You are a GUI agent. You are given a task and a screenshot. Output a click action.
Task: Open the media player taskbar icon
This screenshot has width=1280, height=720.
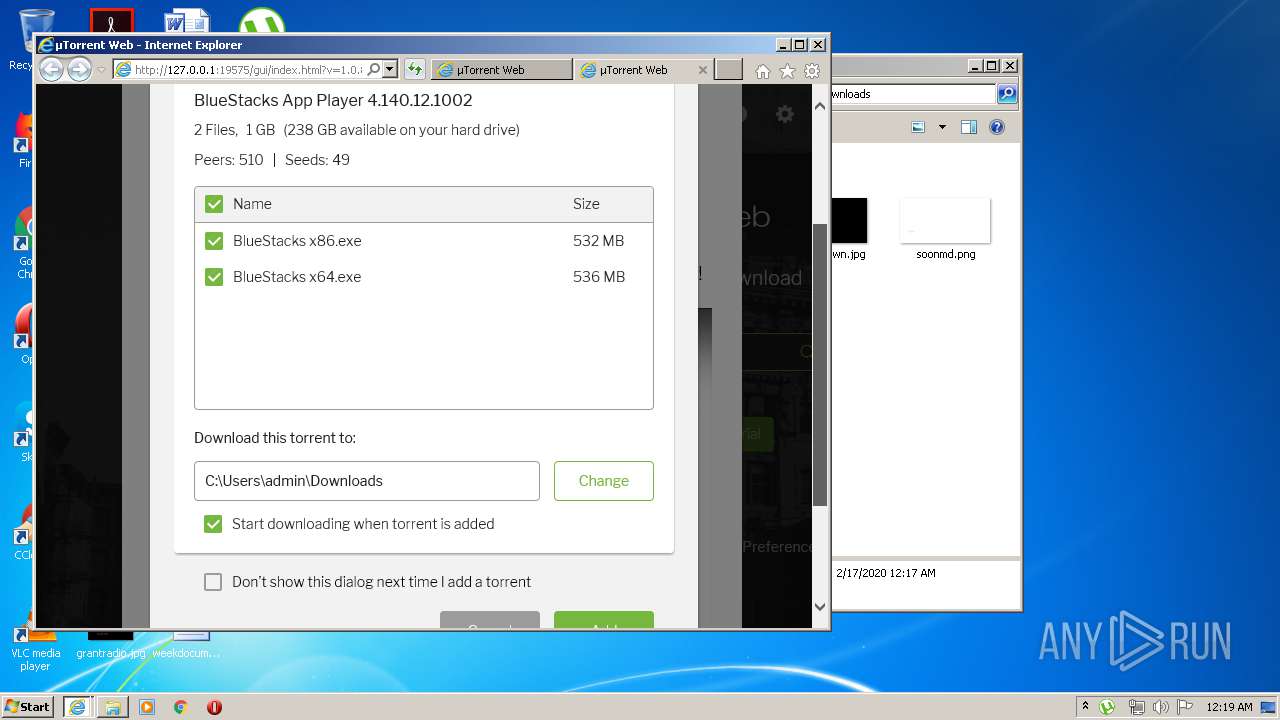(147, 707)
